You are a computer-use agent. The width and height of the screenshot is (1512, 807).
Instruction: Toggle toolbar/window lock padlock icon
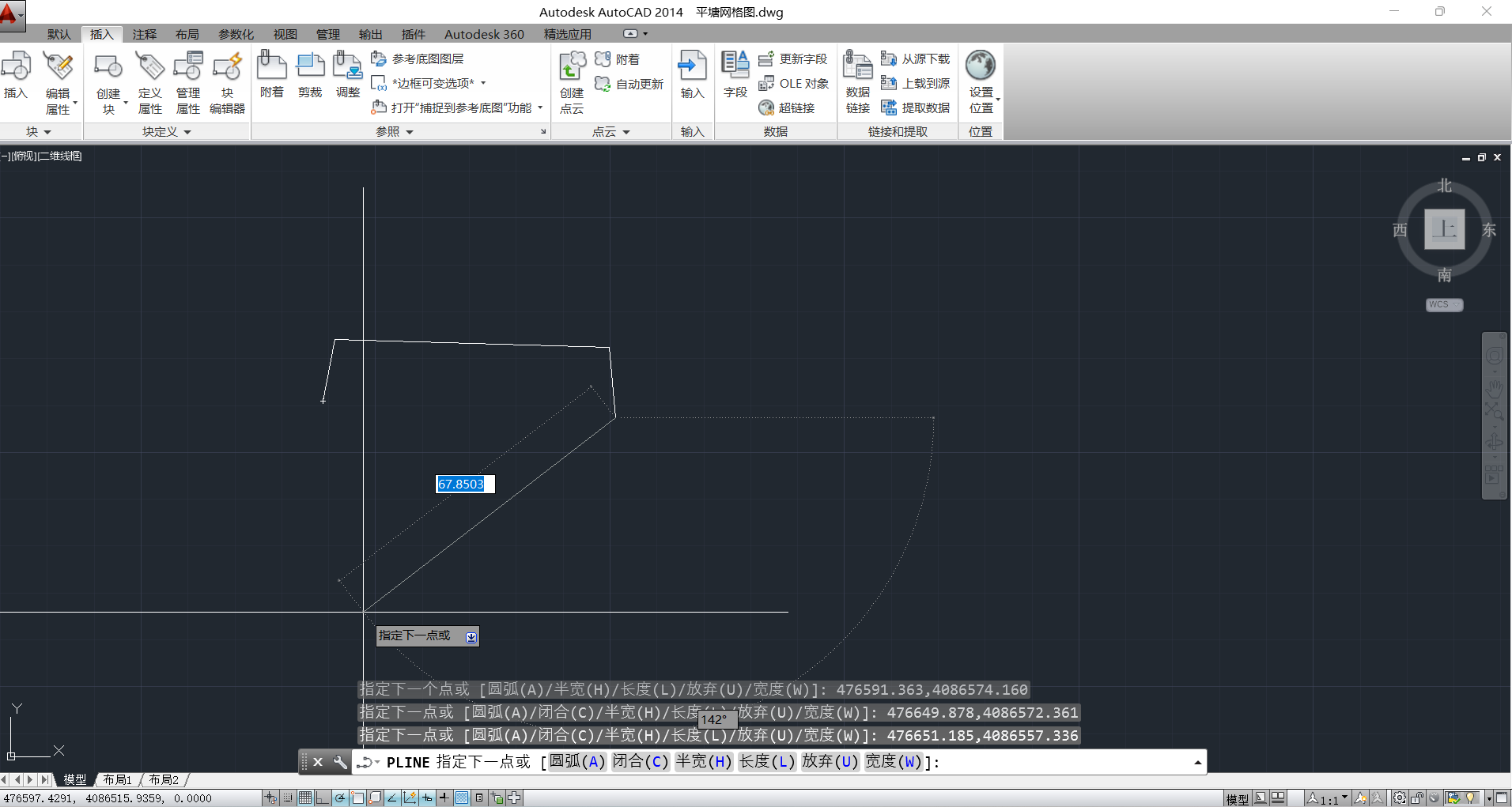click(1417, 798)
